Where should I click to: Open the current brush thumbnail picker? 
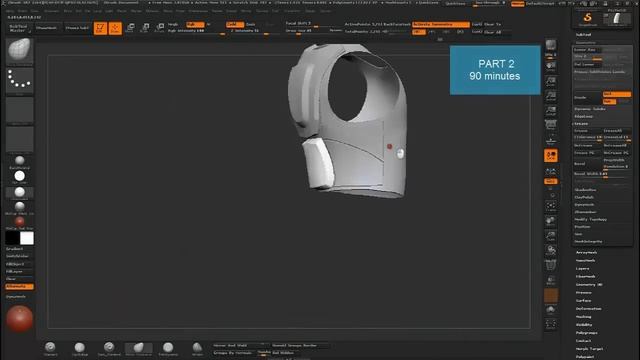click(x=20, y=51)
